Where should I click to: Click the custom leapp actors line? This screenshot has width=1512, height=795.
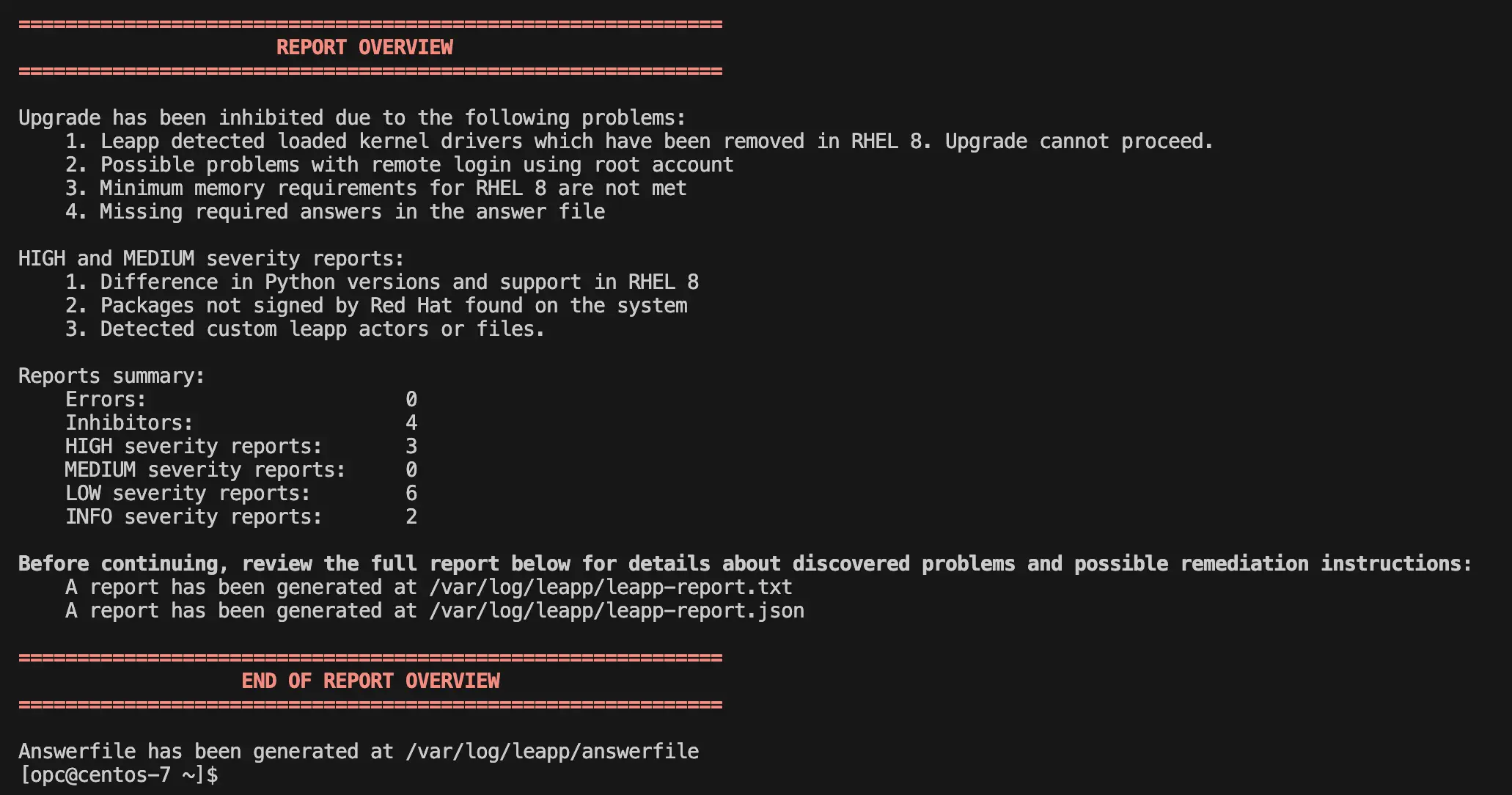pyautogui.click(x=305, y=329)
